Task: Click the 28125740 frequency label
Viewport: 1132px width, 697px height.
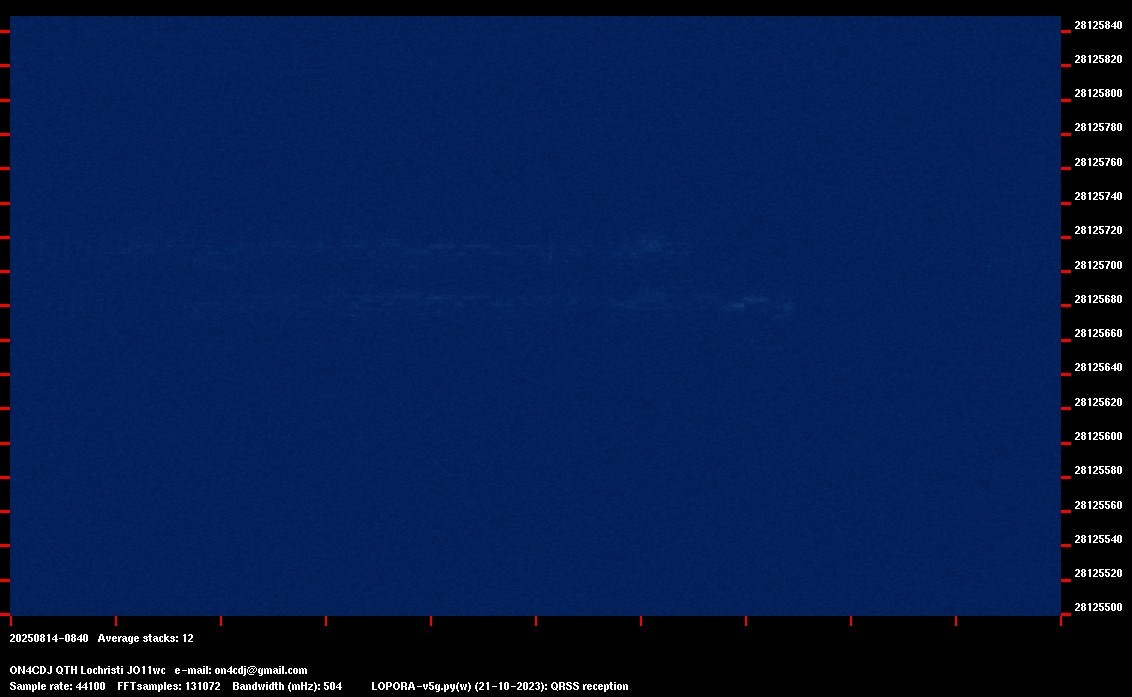Action: [x=1098, y=196]
